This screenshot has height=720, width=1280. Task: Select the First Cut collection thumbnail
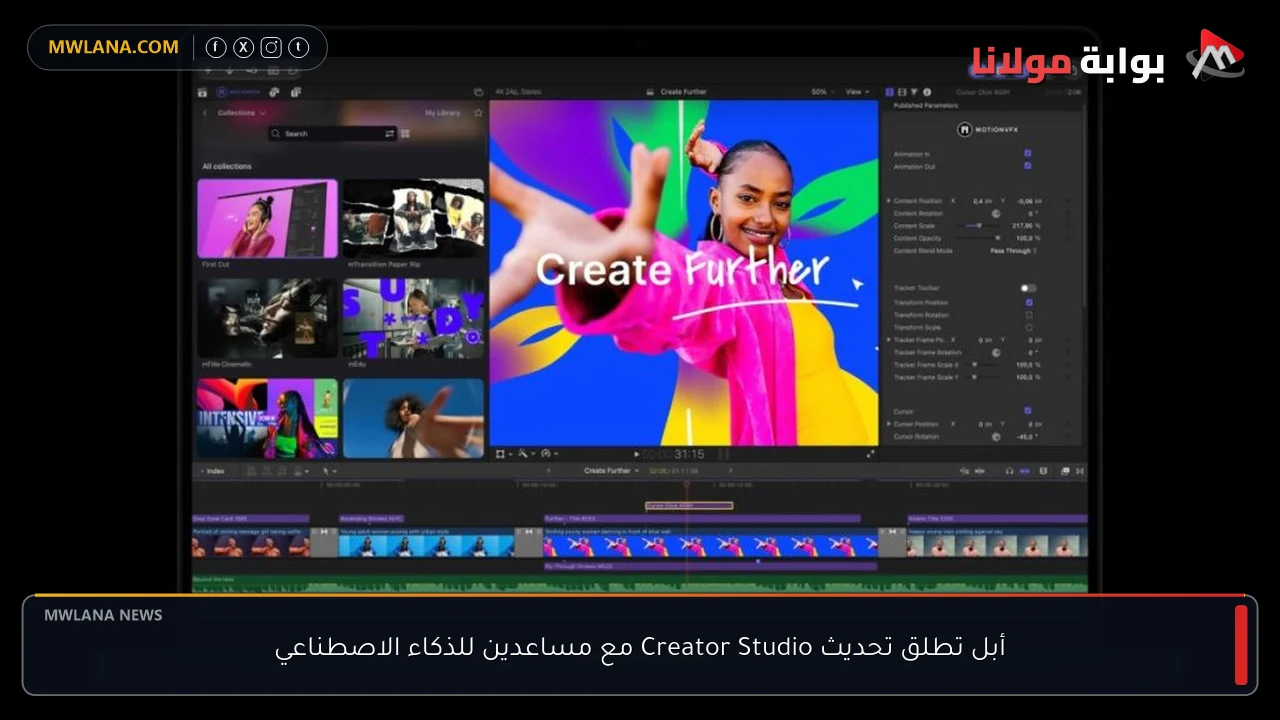267,219
